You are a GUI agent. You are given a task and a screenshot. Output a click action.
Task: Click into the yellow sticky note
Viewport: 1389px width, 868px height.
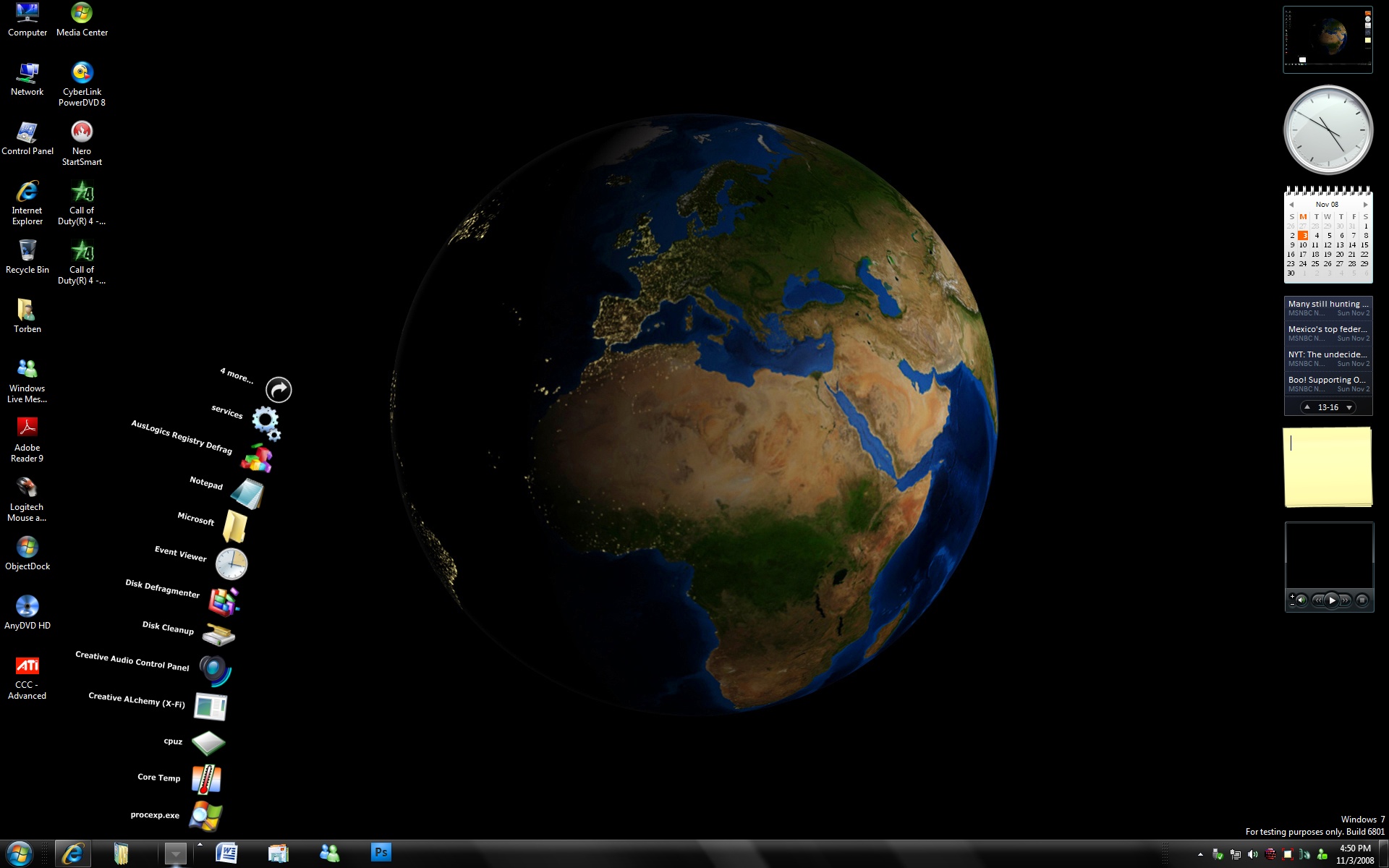(1328, 467)
